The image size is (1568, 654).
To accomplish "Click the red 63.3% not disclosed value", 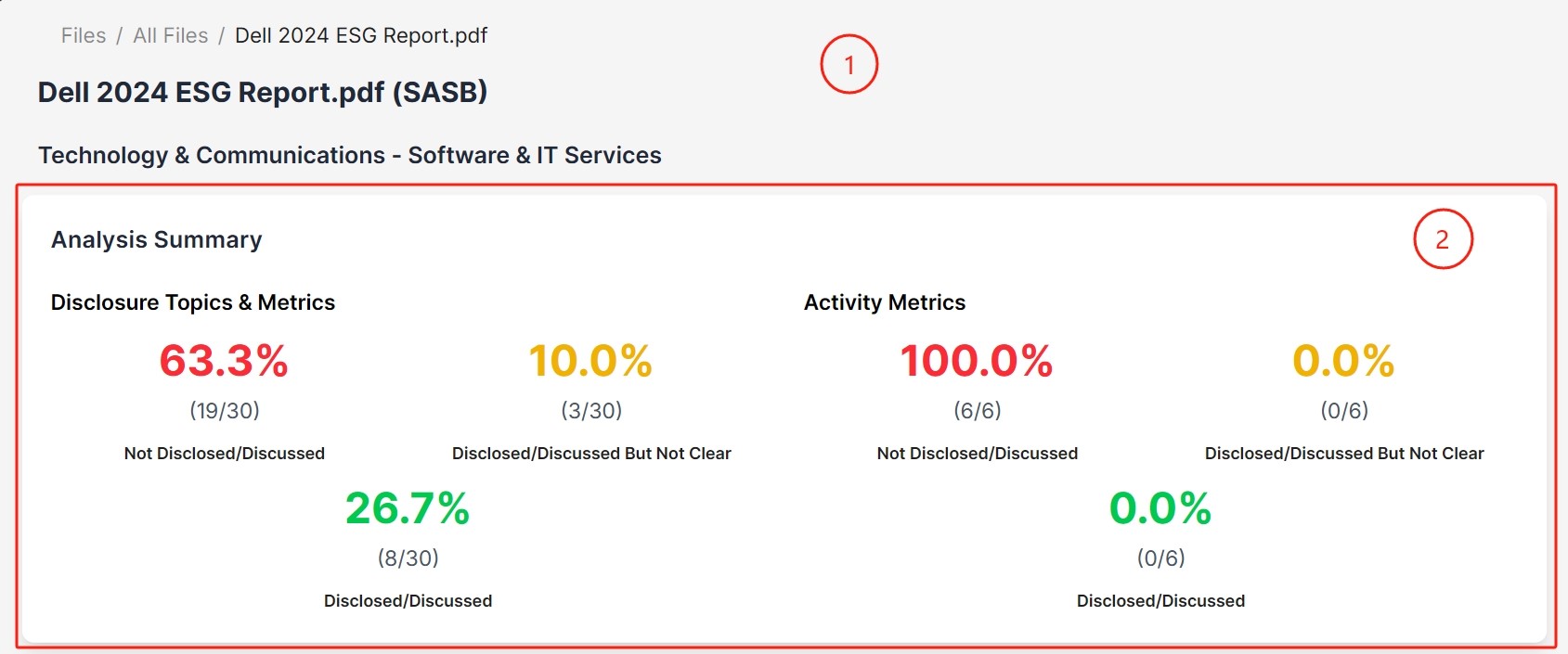I will coord(224,361).
